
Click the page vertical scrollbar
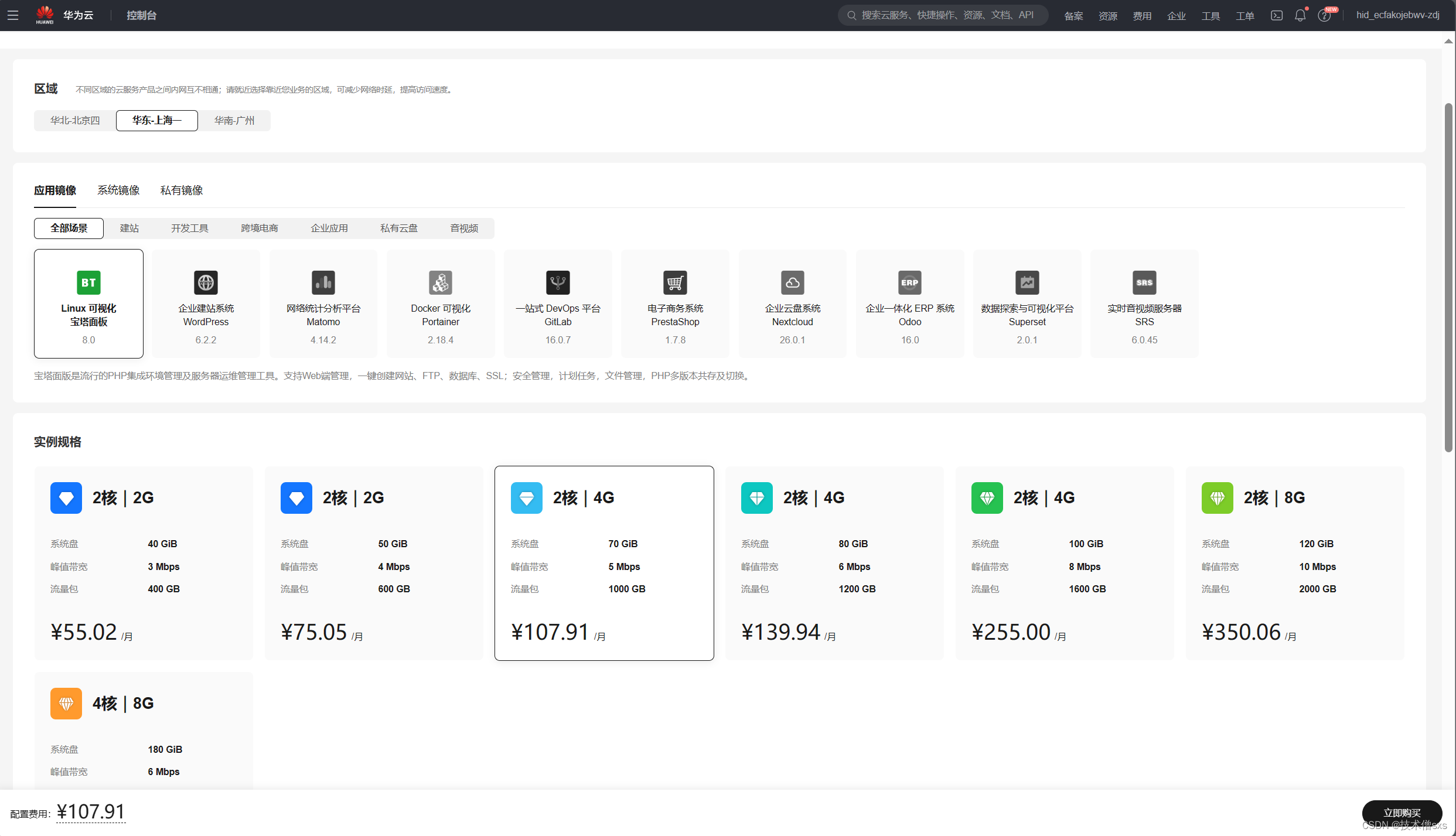1448,278
